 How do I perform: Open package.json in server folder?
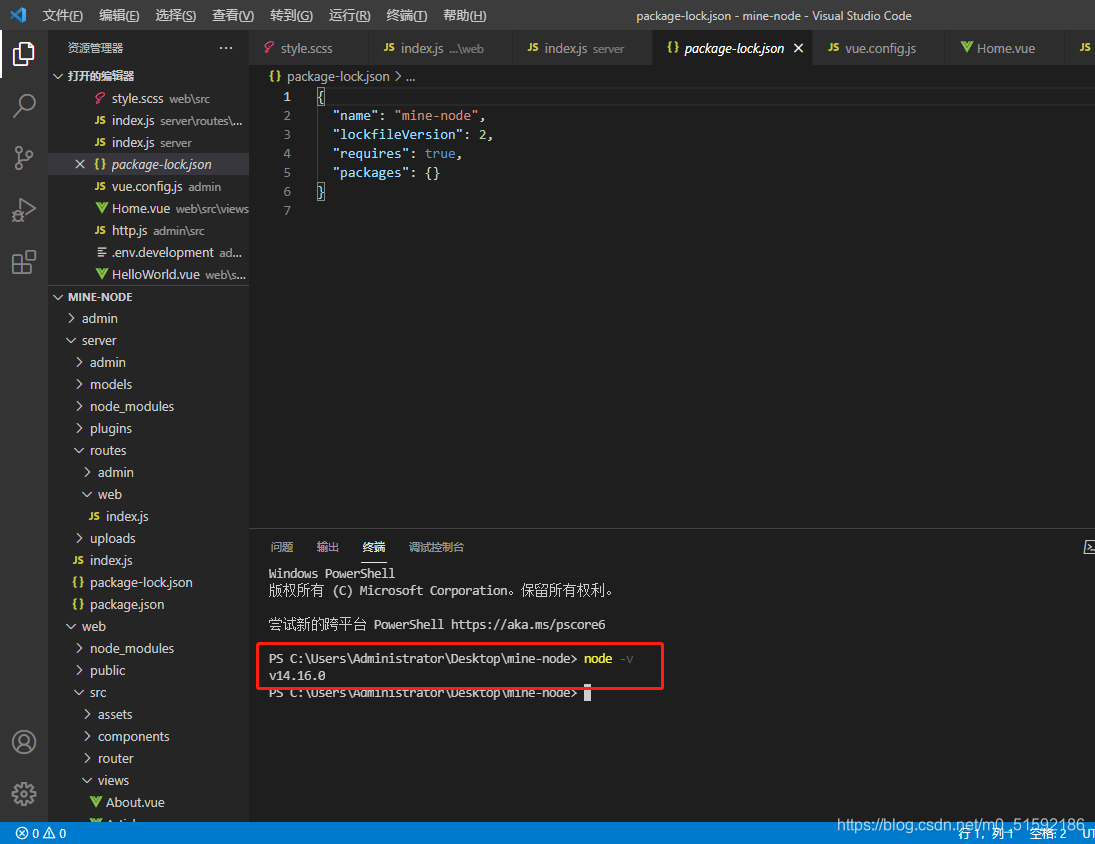tap(149, 605)
